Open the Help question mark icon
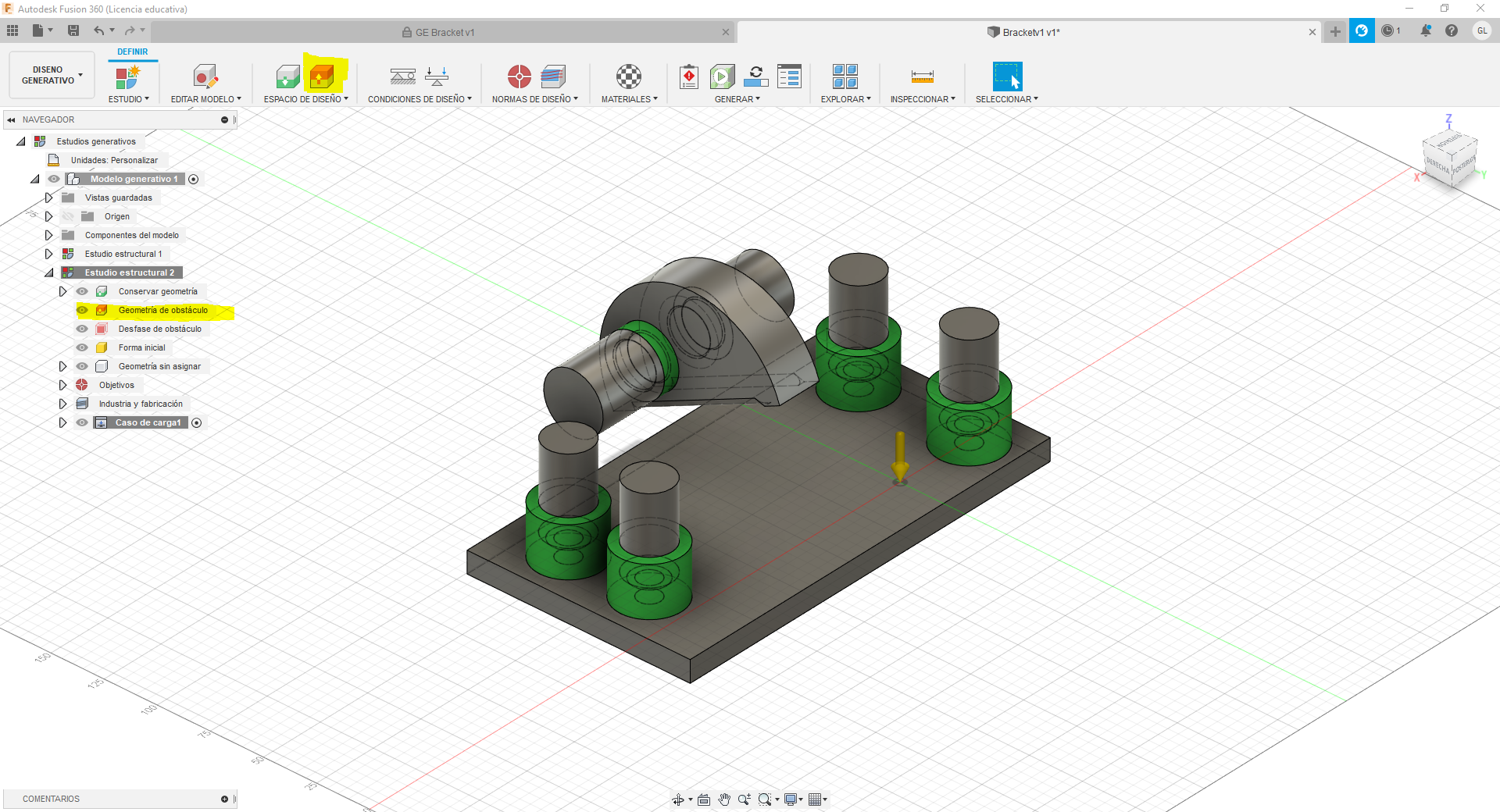The height and width of the screenshot is (812, 1500). coord(1452,30)
